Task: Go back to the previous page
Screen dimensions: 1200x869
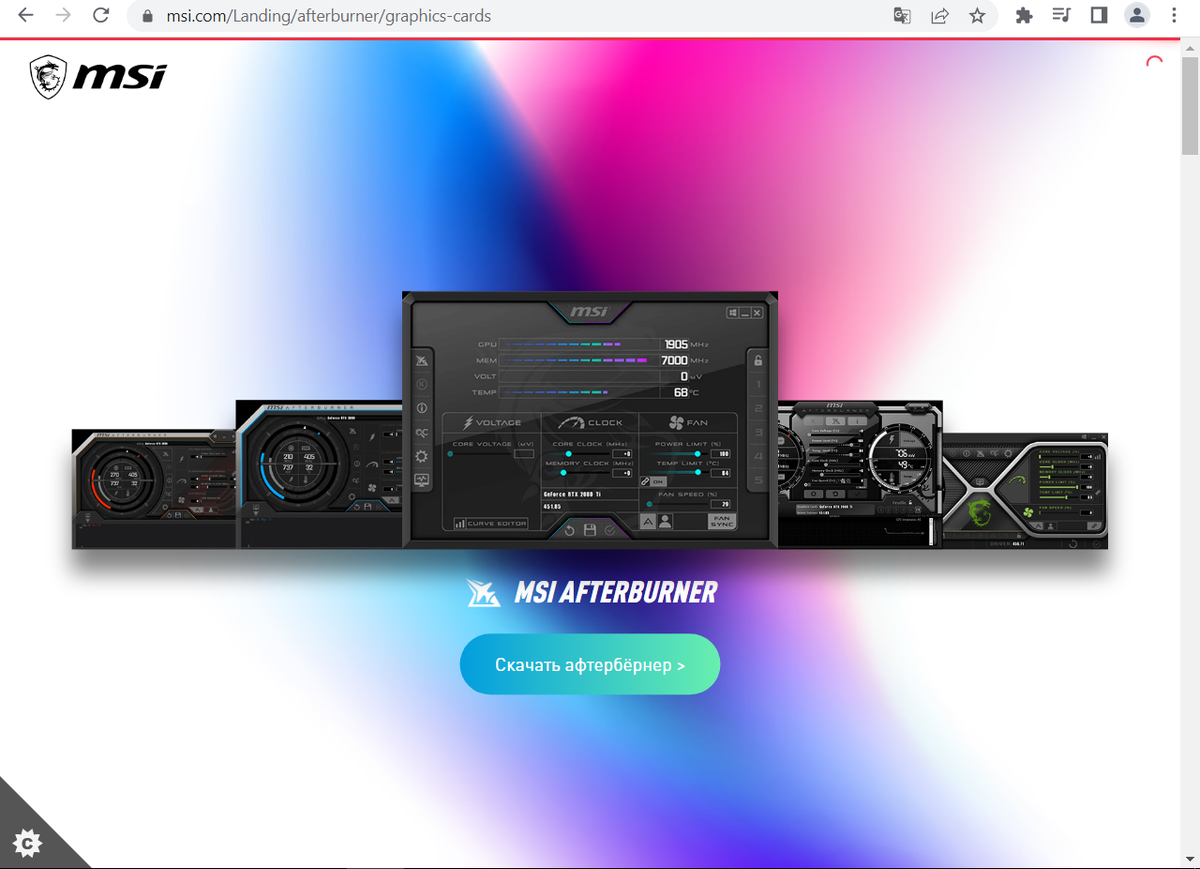Action: point(26,16)
